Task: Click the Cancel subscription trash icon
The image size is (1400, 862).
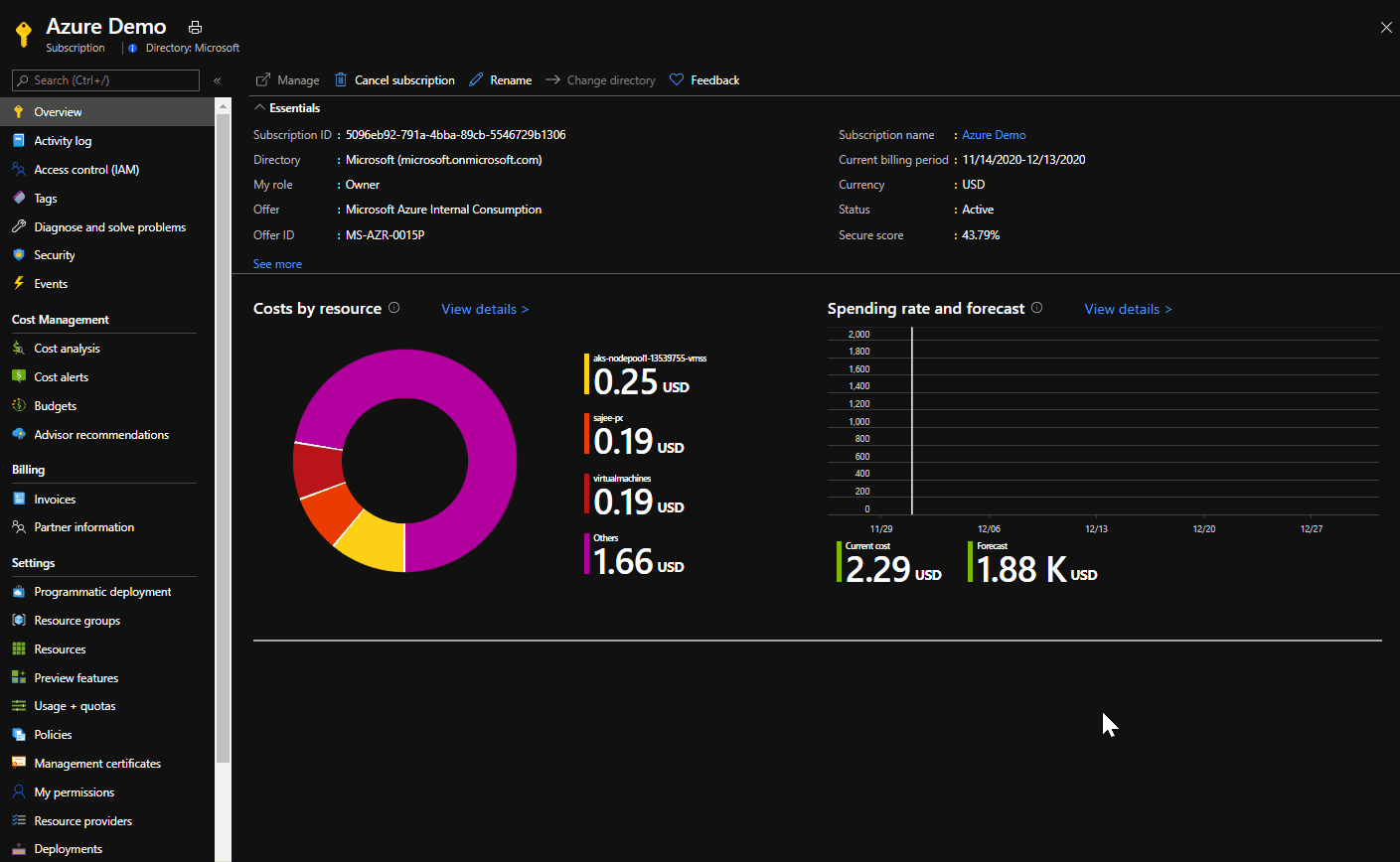Action: pyautogui.click(x=341, y=79)
